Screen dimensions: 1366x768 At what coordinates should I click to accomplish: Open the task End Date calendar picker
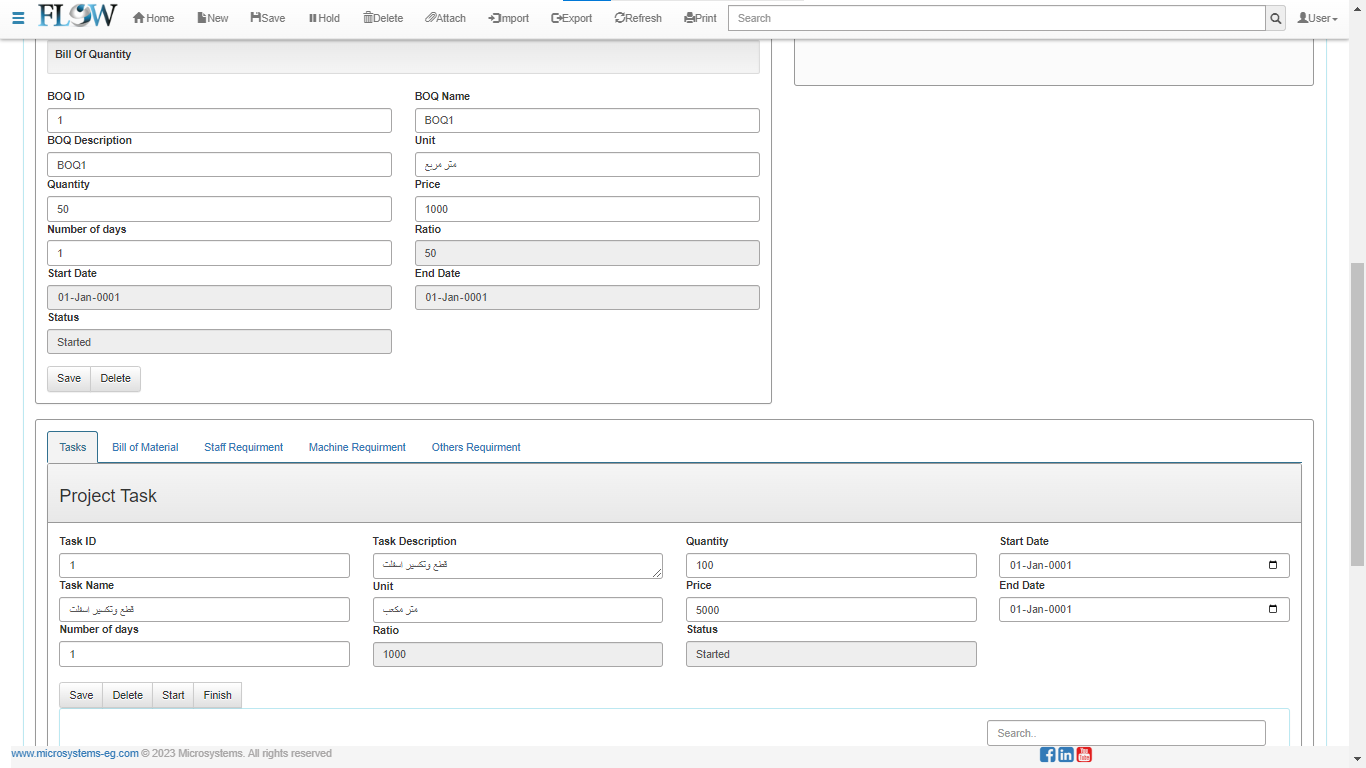click(1272, 609)
